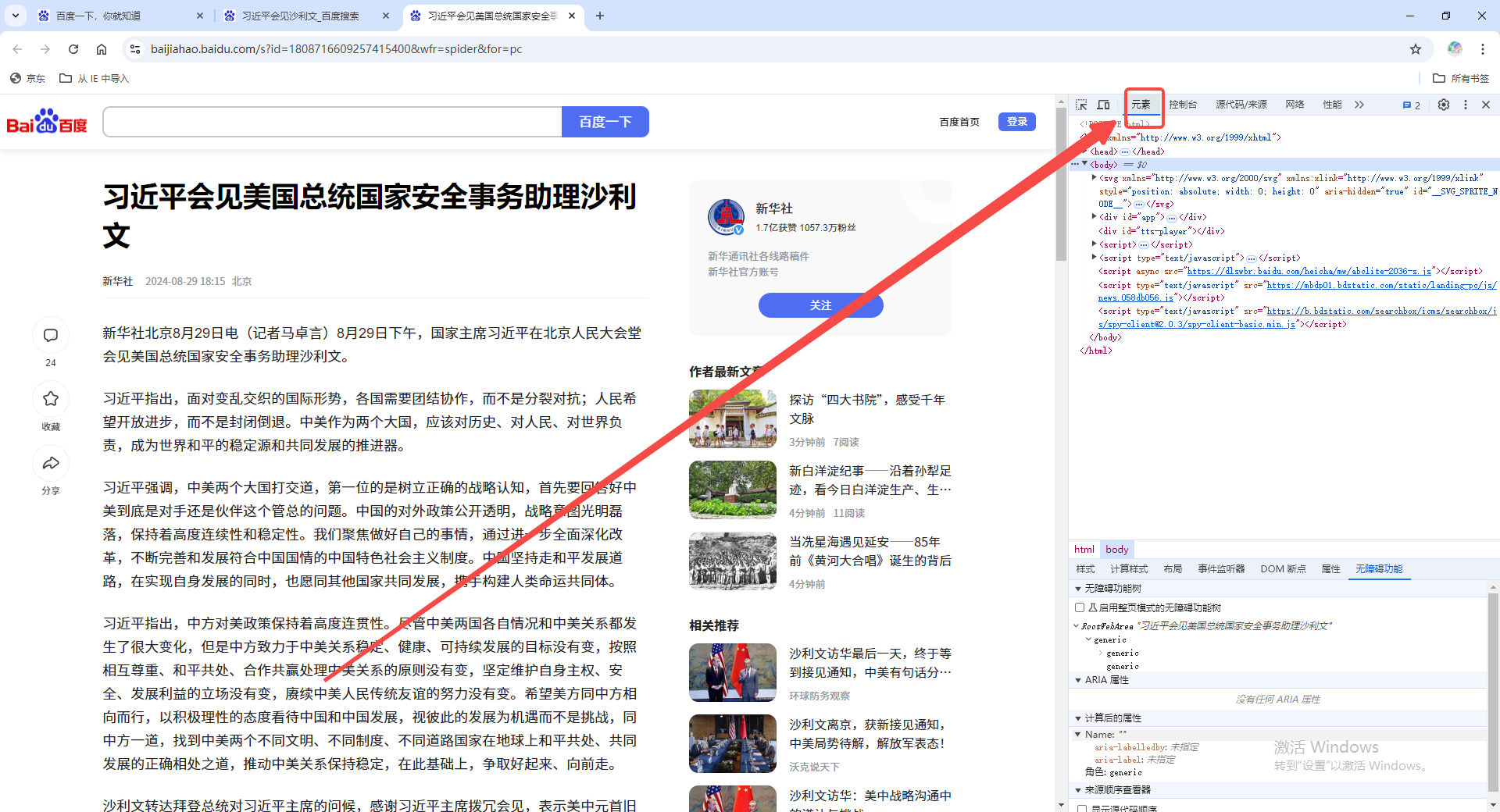Collapse the 无障碍功能树 section
1500x812 pixels.
coord(1078,589)
